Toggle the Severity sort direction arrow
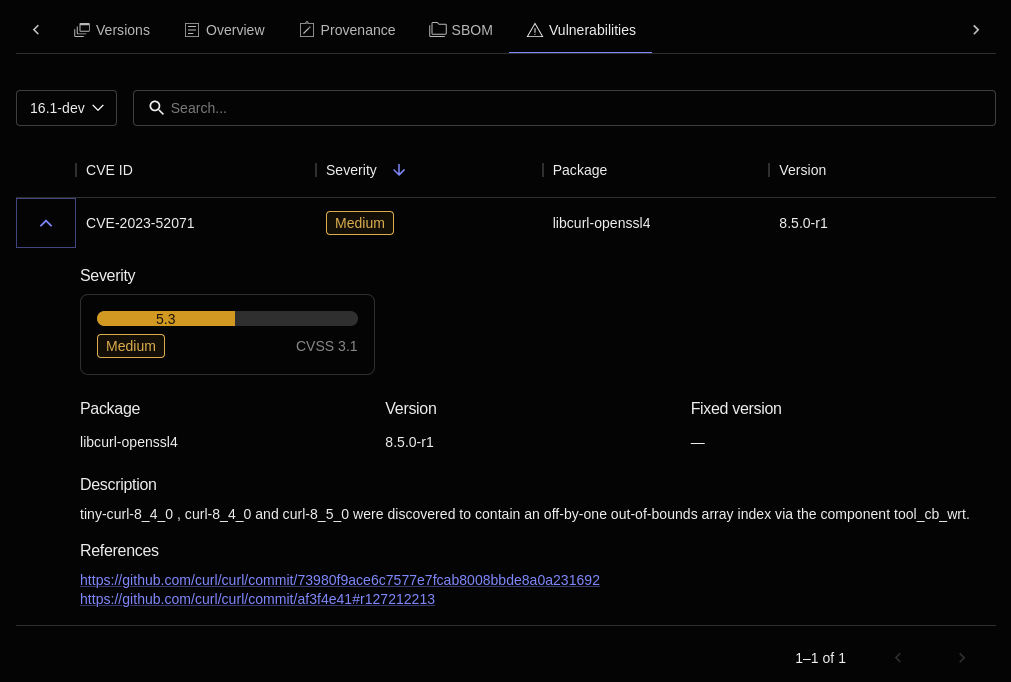The image size is (1011, 682). [x=399, y=170]
